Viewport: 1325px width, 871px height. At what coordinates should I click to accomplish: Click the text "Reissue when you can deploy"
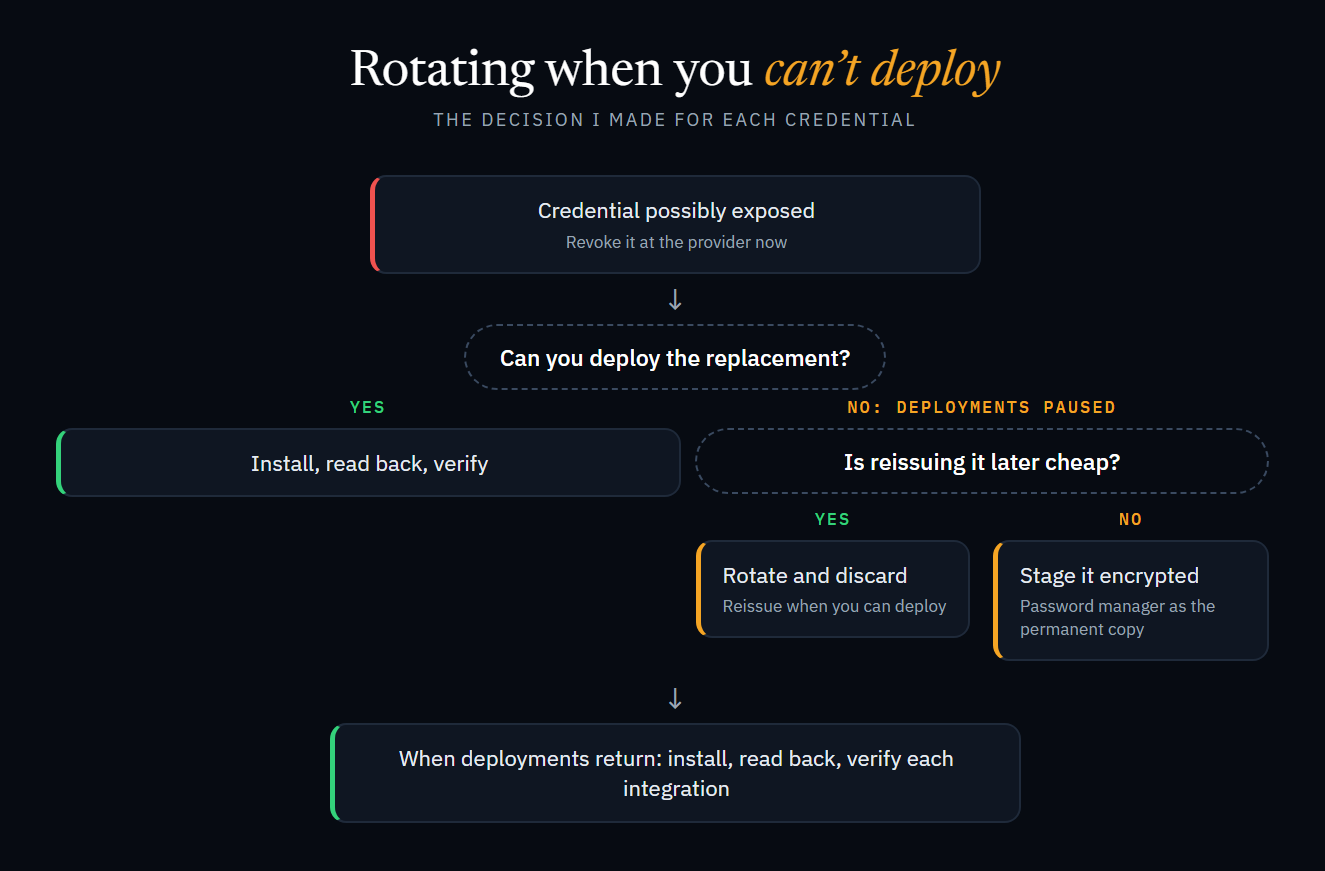(834, 606)
